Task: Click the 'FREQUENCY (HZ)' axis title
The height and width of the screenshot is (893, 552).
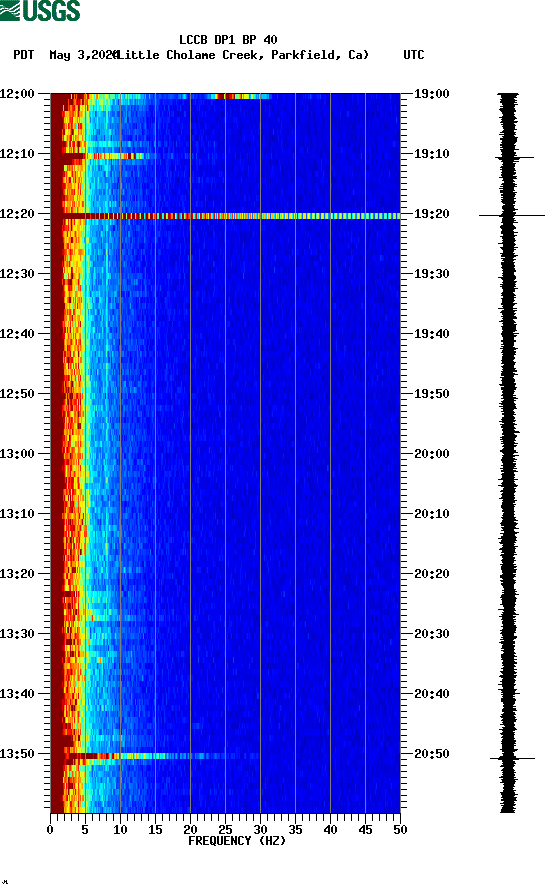Action: click(237, 841)
